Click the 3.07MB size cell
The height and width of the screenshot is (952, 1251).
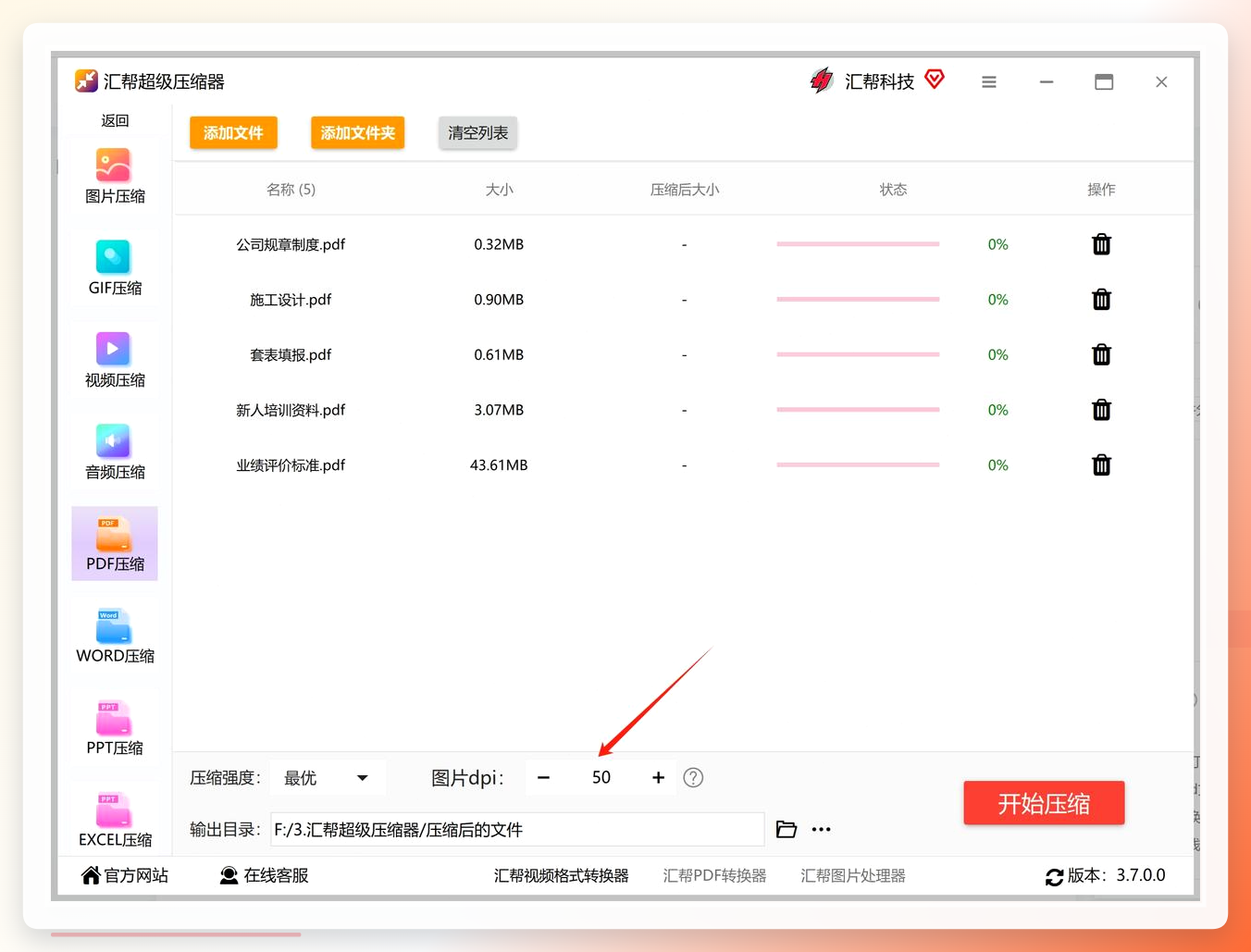(499, 410)
